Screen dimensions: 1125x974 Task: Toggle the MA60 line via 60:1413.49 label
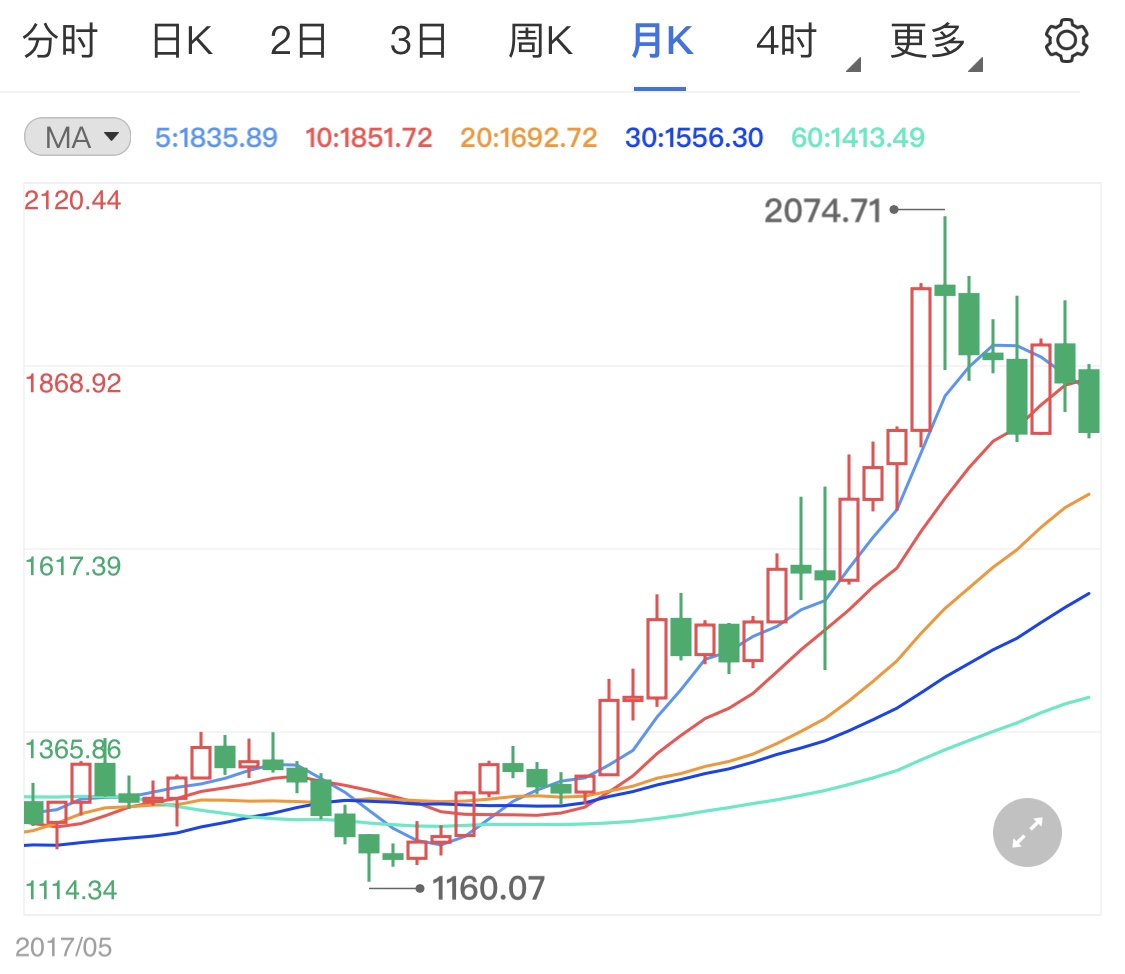point(857,138)
